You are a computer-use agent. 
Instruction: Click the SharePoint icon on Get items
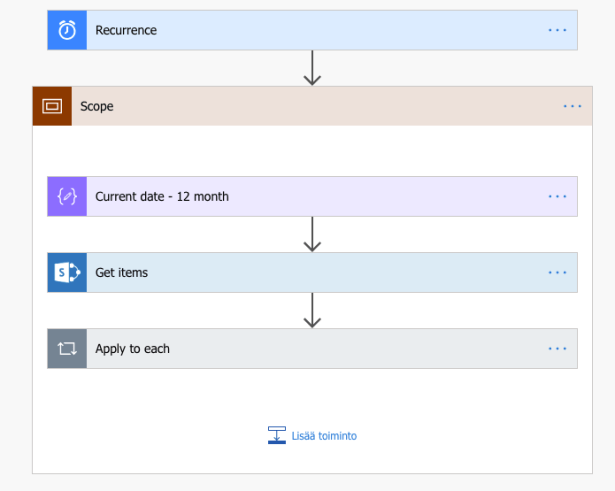tap(67, 273)
